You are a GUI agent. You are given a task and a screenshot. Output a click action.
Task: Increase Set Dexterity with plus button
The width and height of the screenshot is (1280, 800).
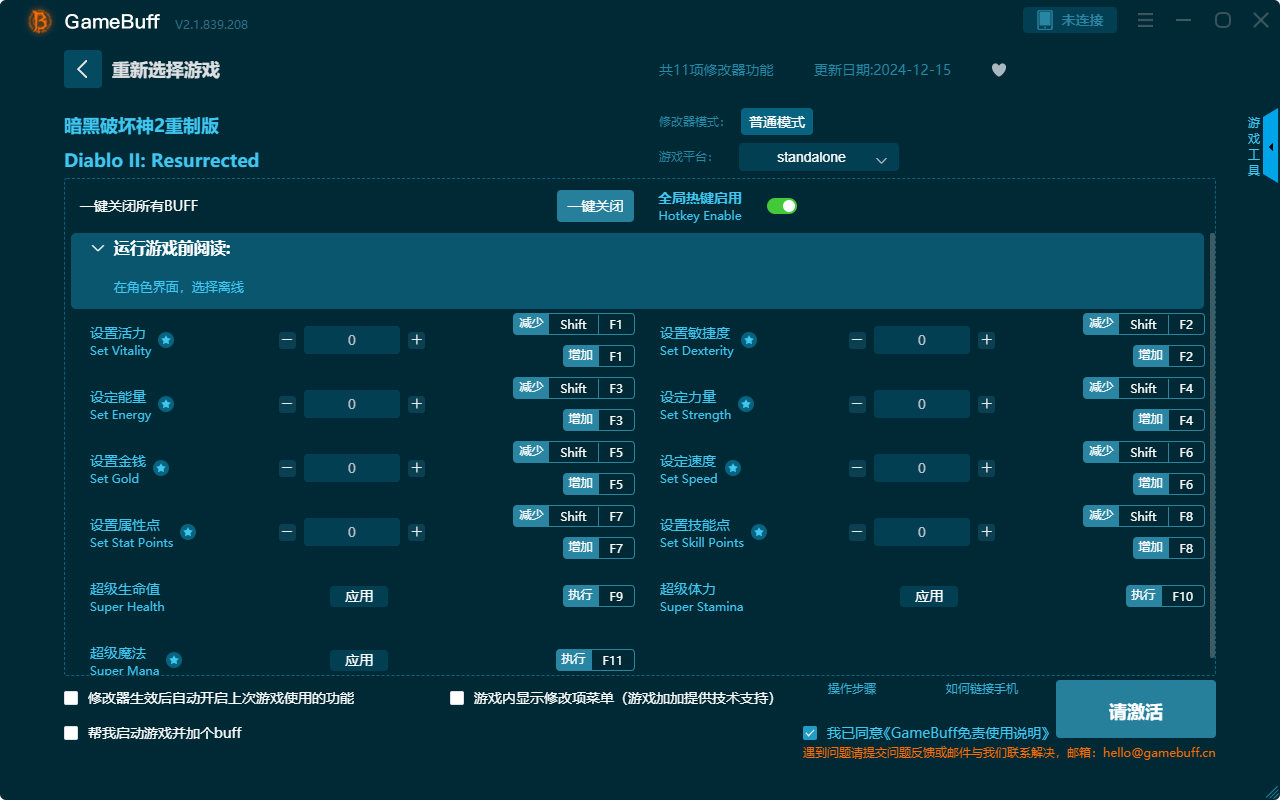click(987, 340)
